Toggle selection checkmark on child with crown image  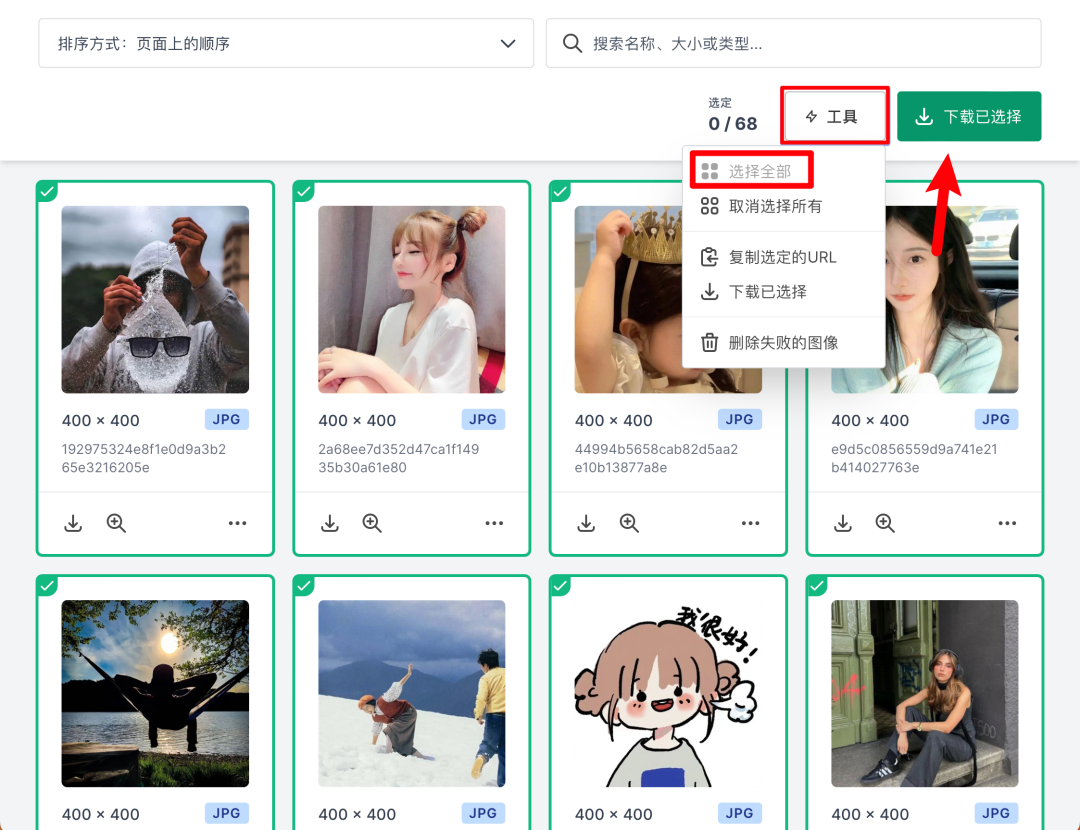560,191
